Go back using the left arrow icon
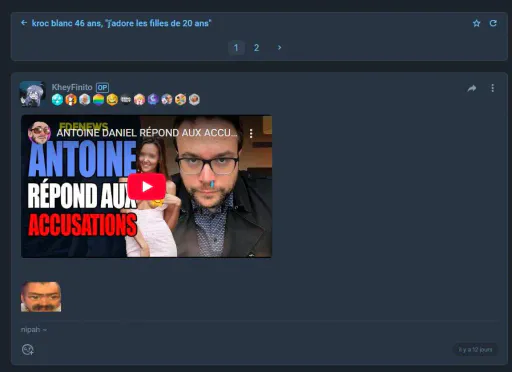512x372 pixels. point(24,23)
